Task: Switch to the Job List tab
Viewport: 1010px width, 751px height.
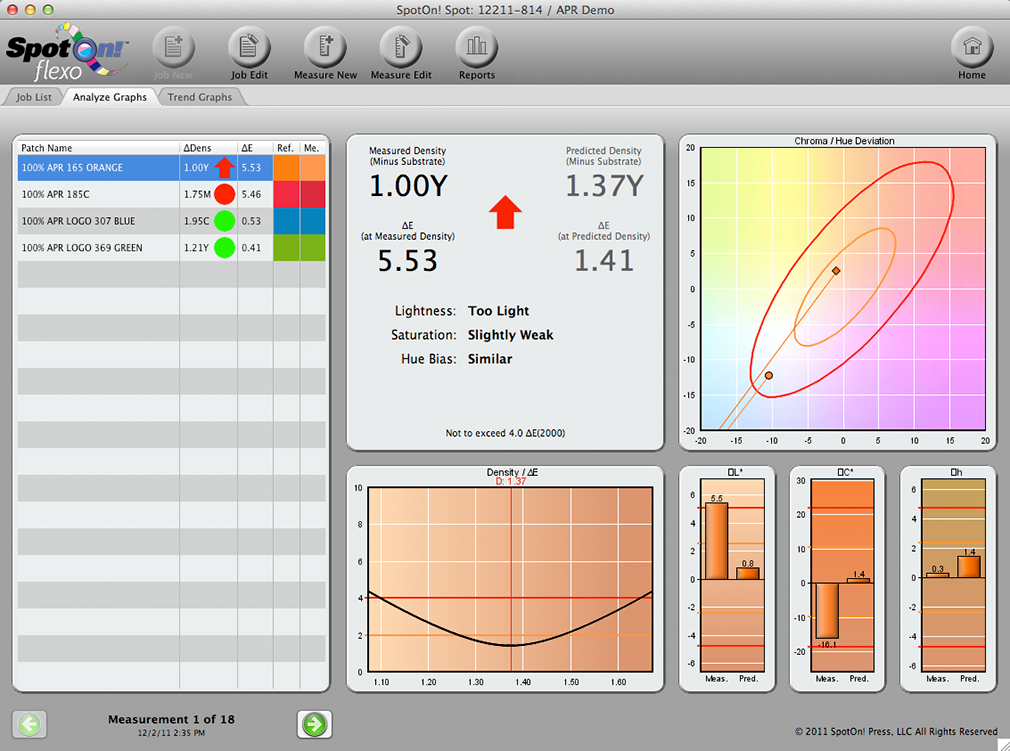Action: (34, 97)
